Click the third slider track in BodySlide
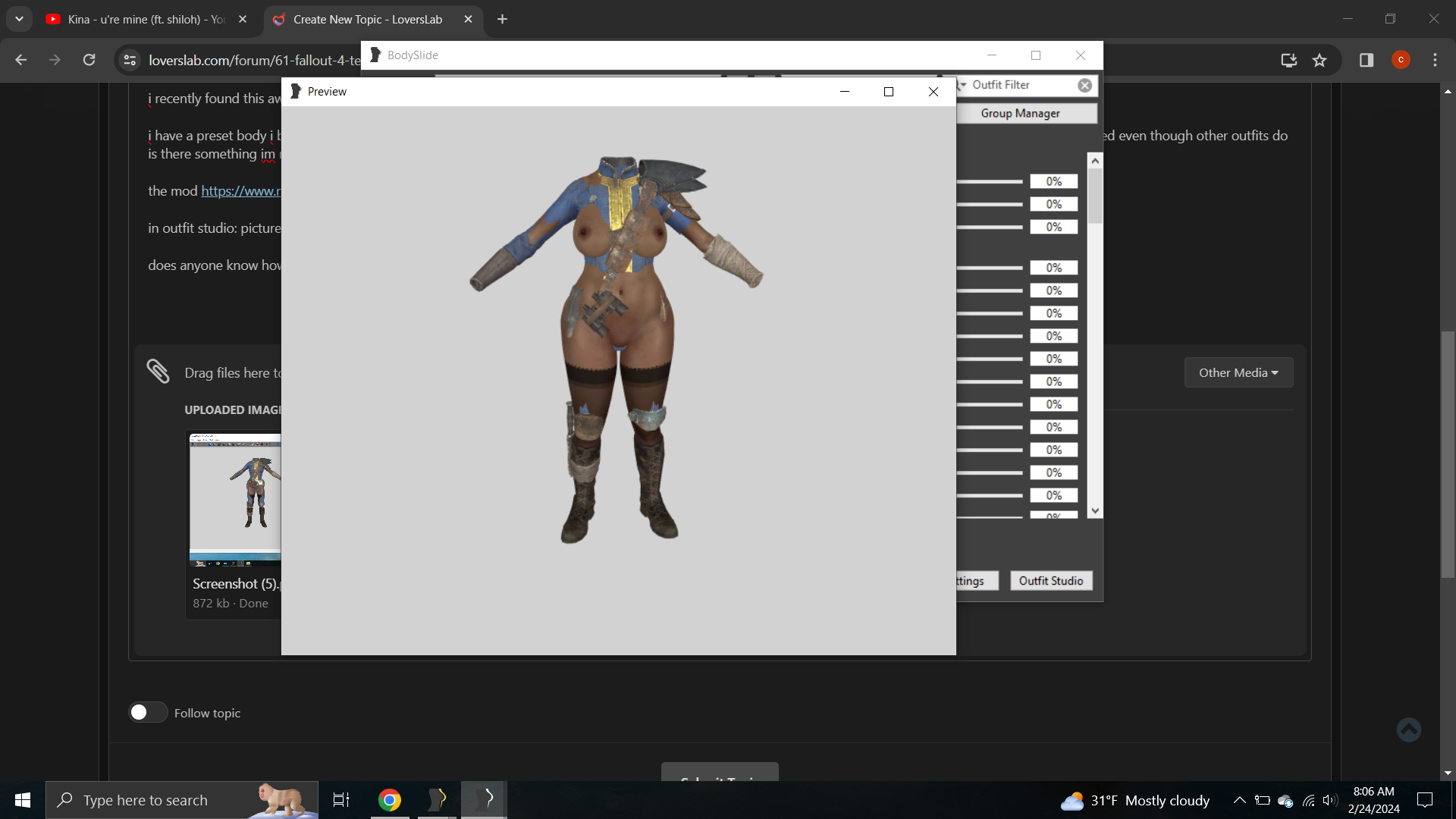Image resolution: width=1456 pixels, height=819 pixels. tap(990, 227)
